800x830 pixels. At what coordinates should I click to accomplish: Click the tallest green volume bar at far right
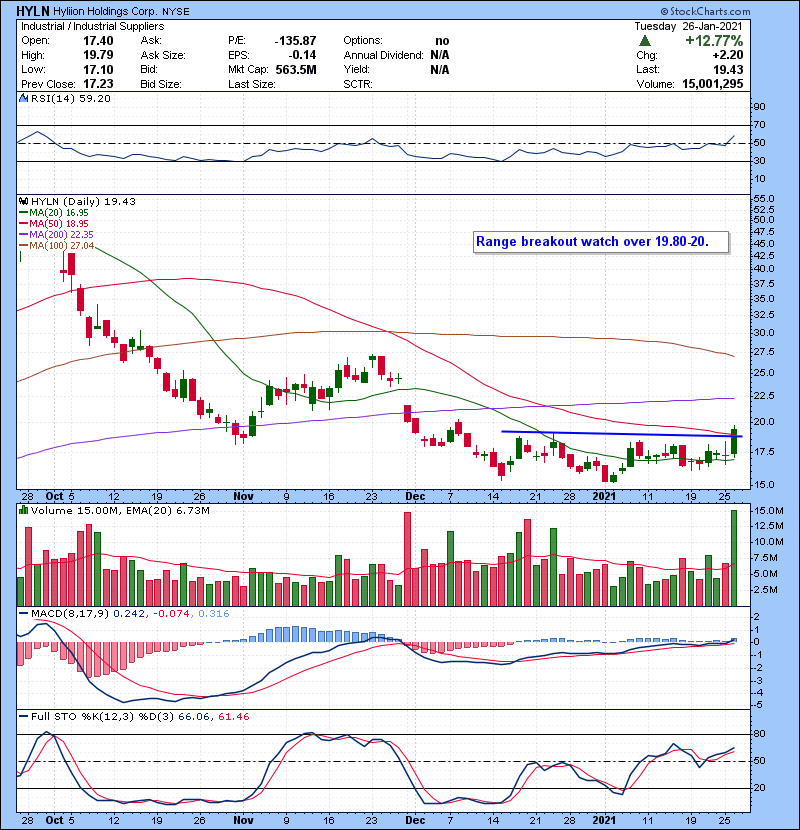pyautogui.click(x=735, y=558)
